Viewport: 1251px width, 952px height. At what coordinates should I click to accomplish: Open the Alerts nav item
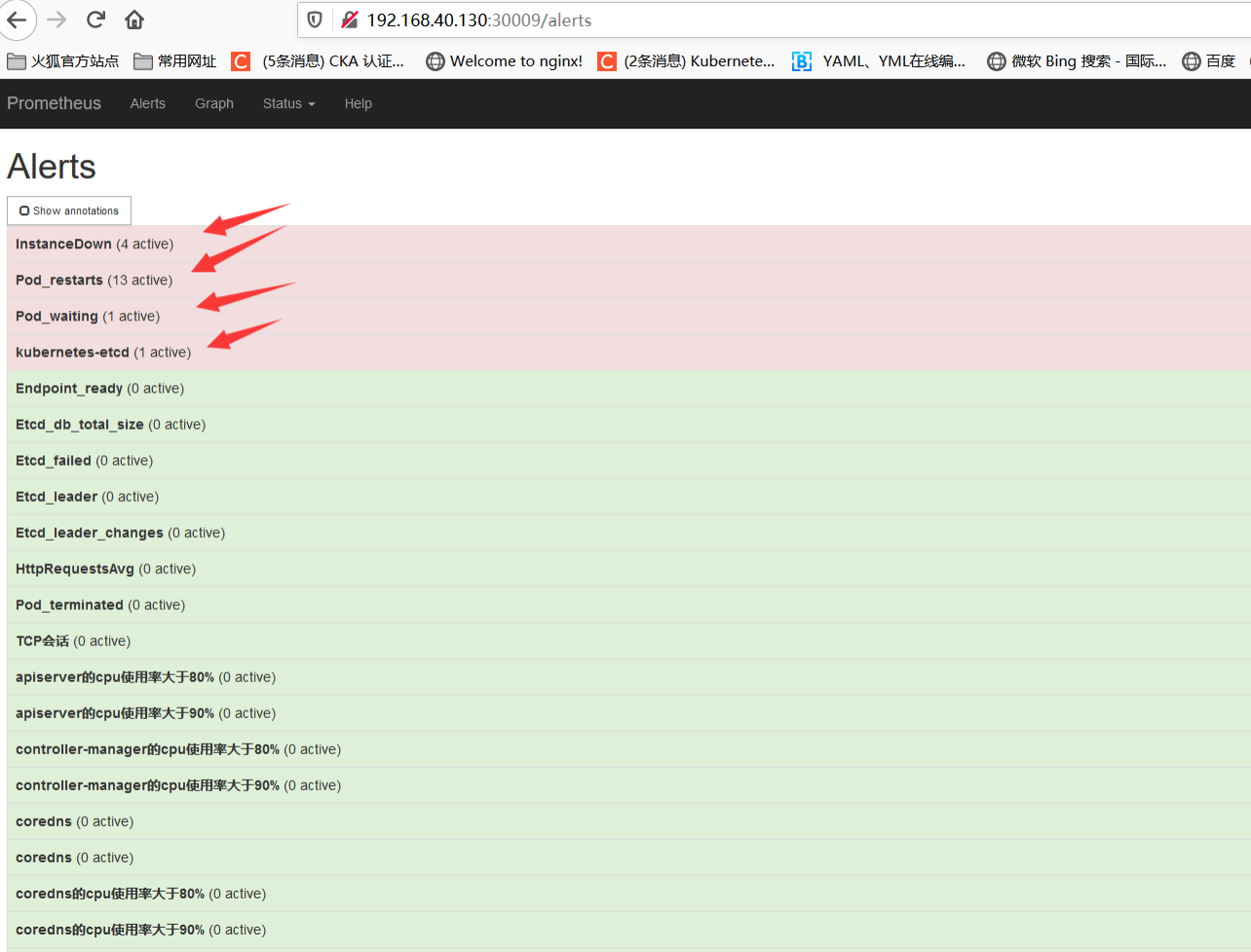(148, 103)
